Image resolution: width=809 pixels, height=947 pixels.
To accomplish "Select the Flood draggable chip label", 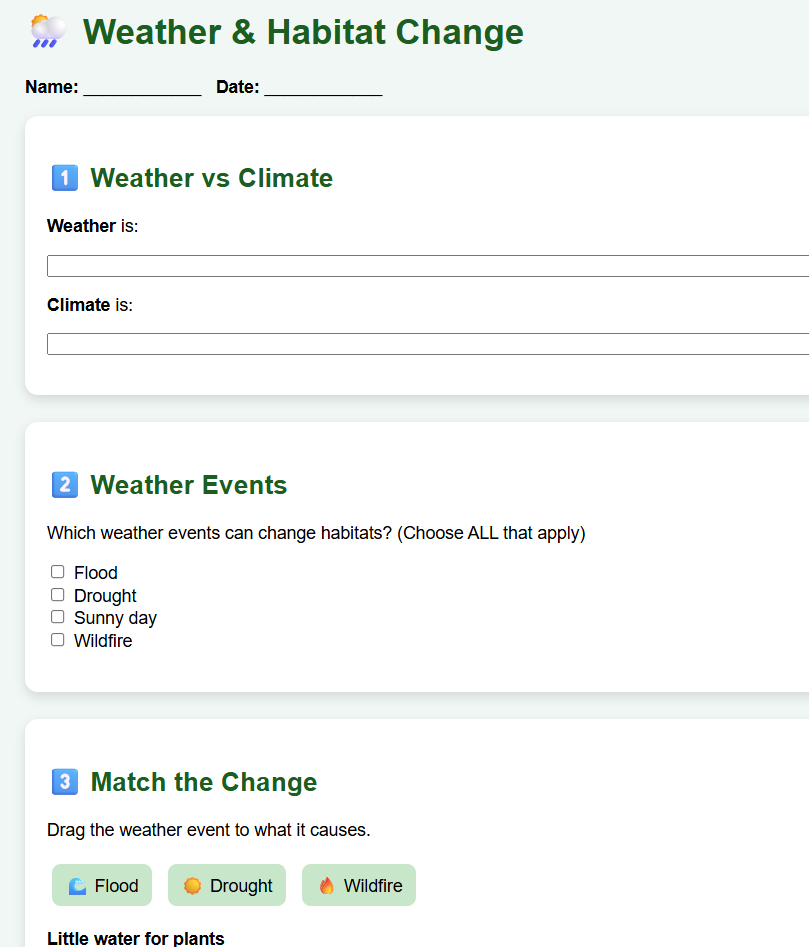I will click(x=116, y=886).
